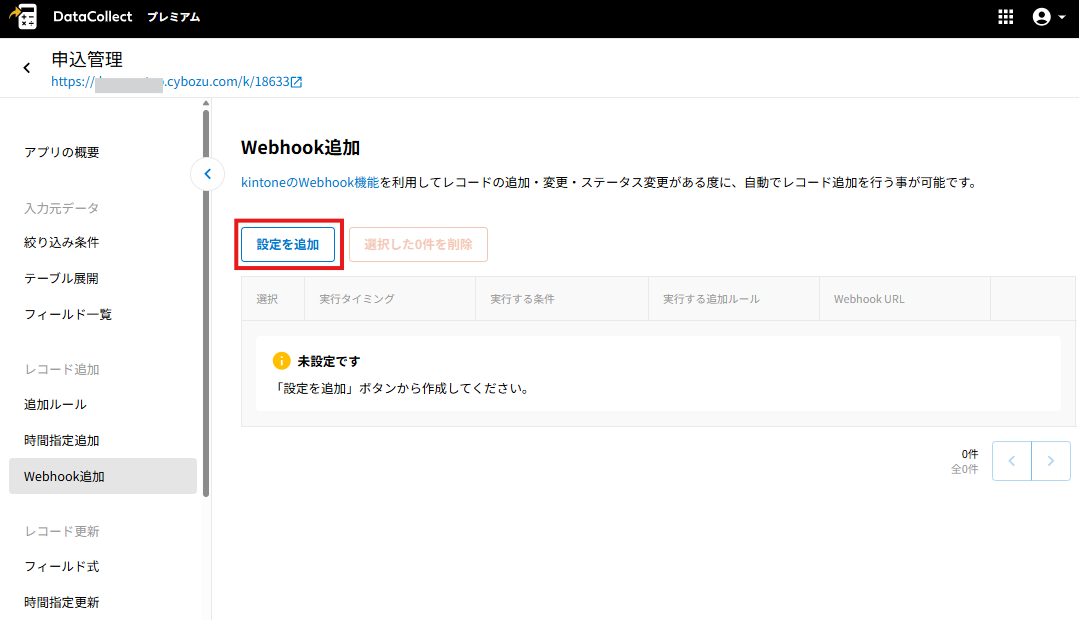Click the 設定を追加 button
This screenshot has width=1079, height=620.
coord(288,244)
